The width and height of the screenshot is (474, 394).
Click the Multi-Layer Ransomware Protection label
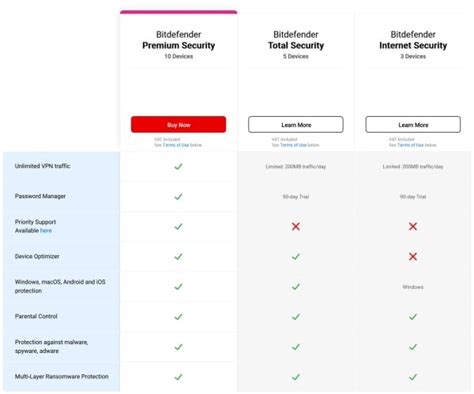62,376
